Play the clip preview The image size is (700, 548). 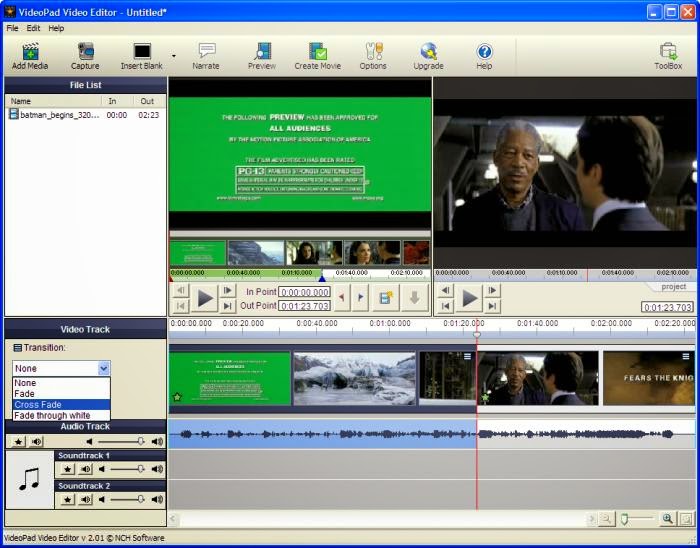click(x=204, y=298)
